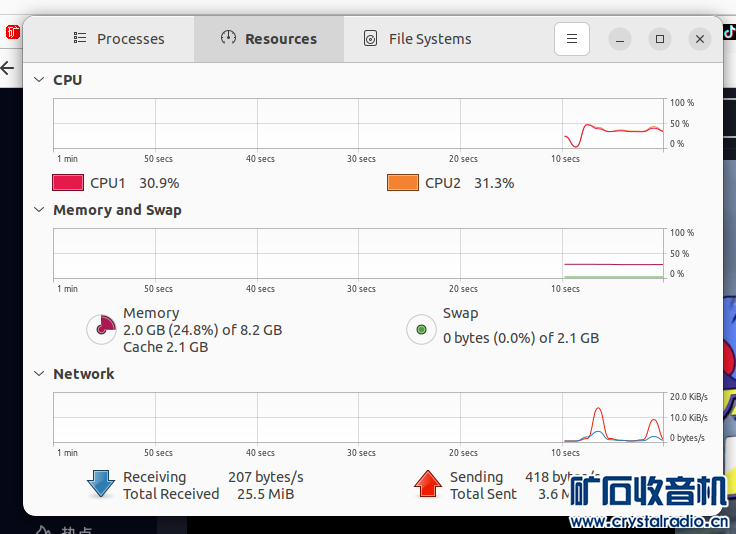Click the 207 bytes/s receiving rate
This screenshot has height=534, width=736.
click(266, 477)
